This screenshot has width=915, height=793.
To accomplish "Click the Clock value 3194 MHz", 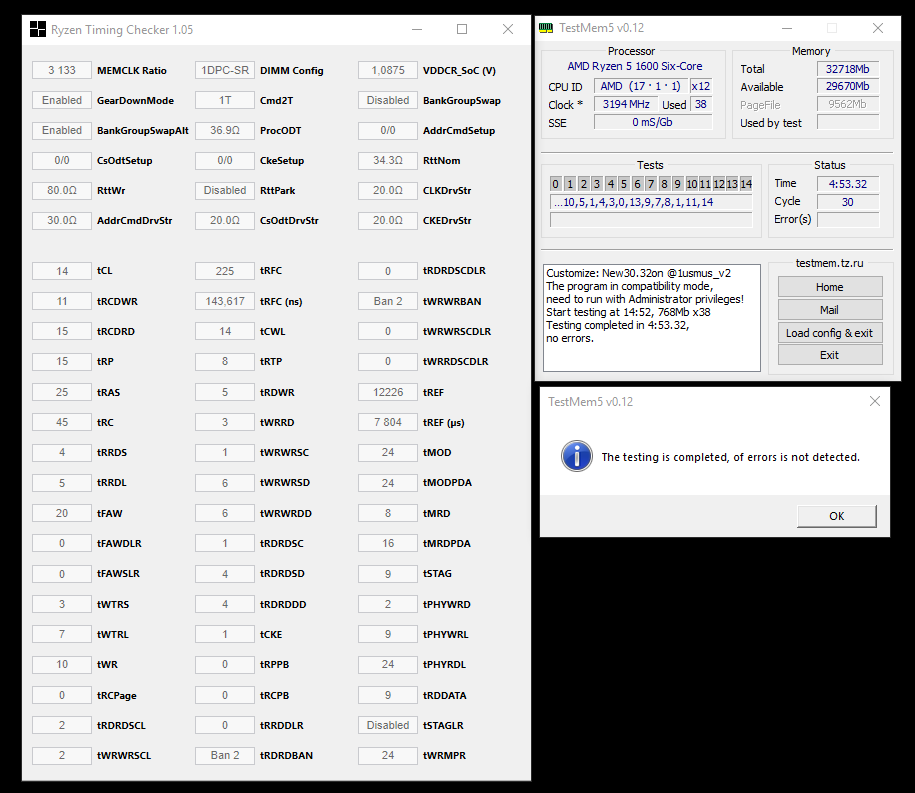I will (x=626, y=104).
